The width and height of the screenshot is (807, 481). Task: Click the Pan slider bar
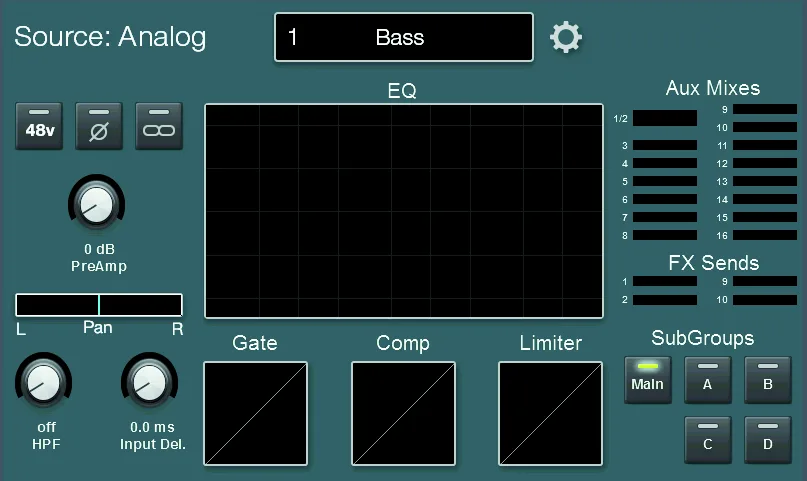[x=99, y=305]
